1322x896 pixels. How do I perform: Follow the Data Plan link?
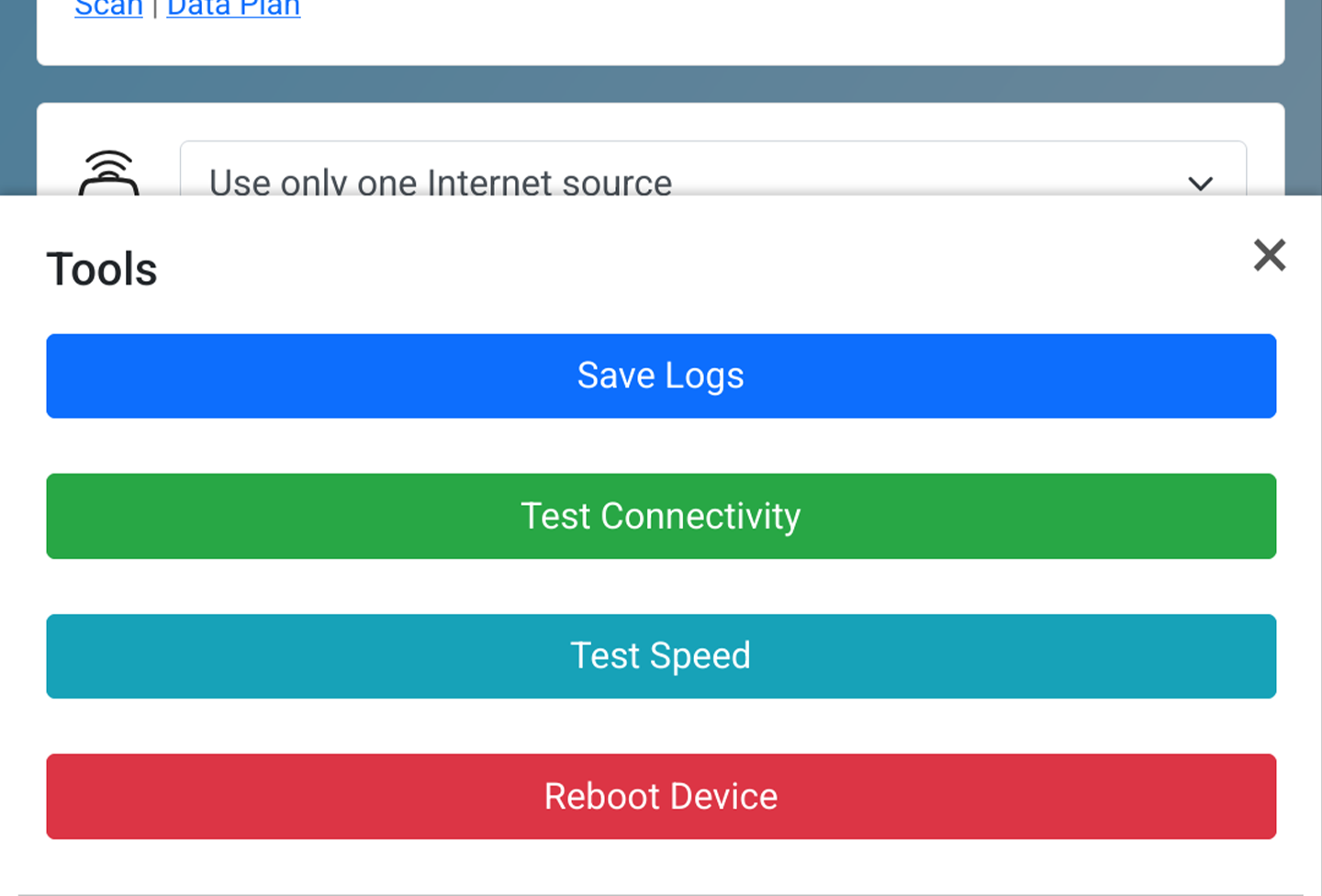click(233, 8)
